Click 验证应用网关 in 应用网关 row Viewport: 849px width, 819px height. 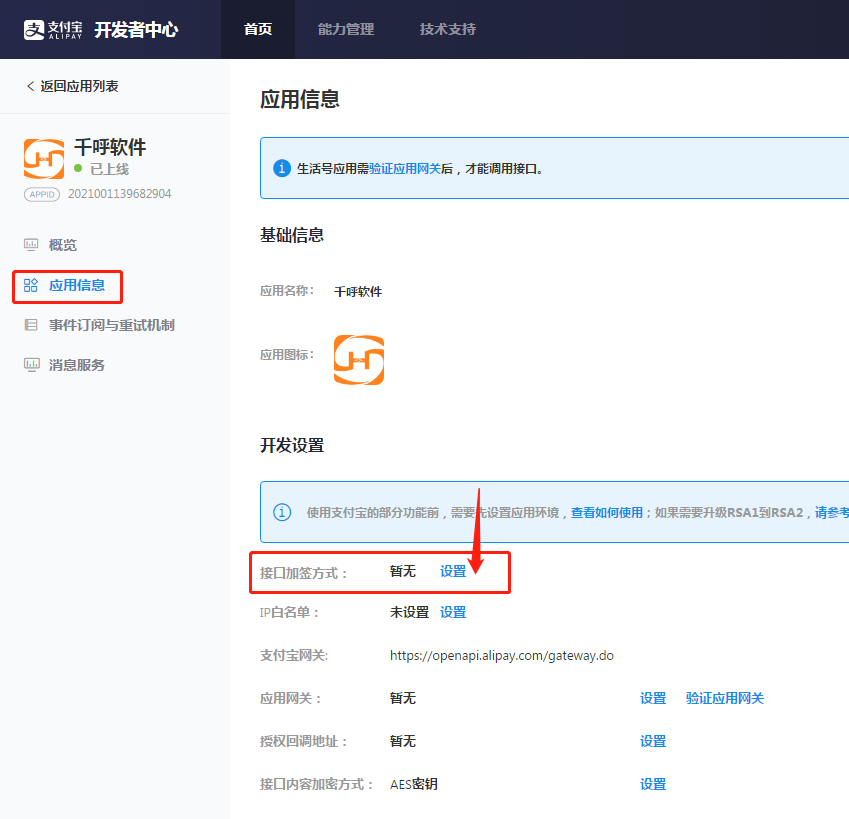(724, 698)
